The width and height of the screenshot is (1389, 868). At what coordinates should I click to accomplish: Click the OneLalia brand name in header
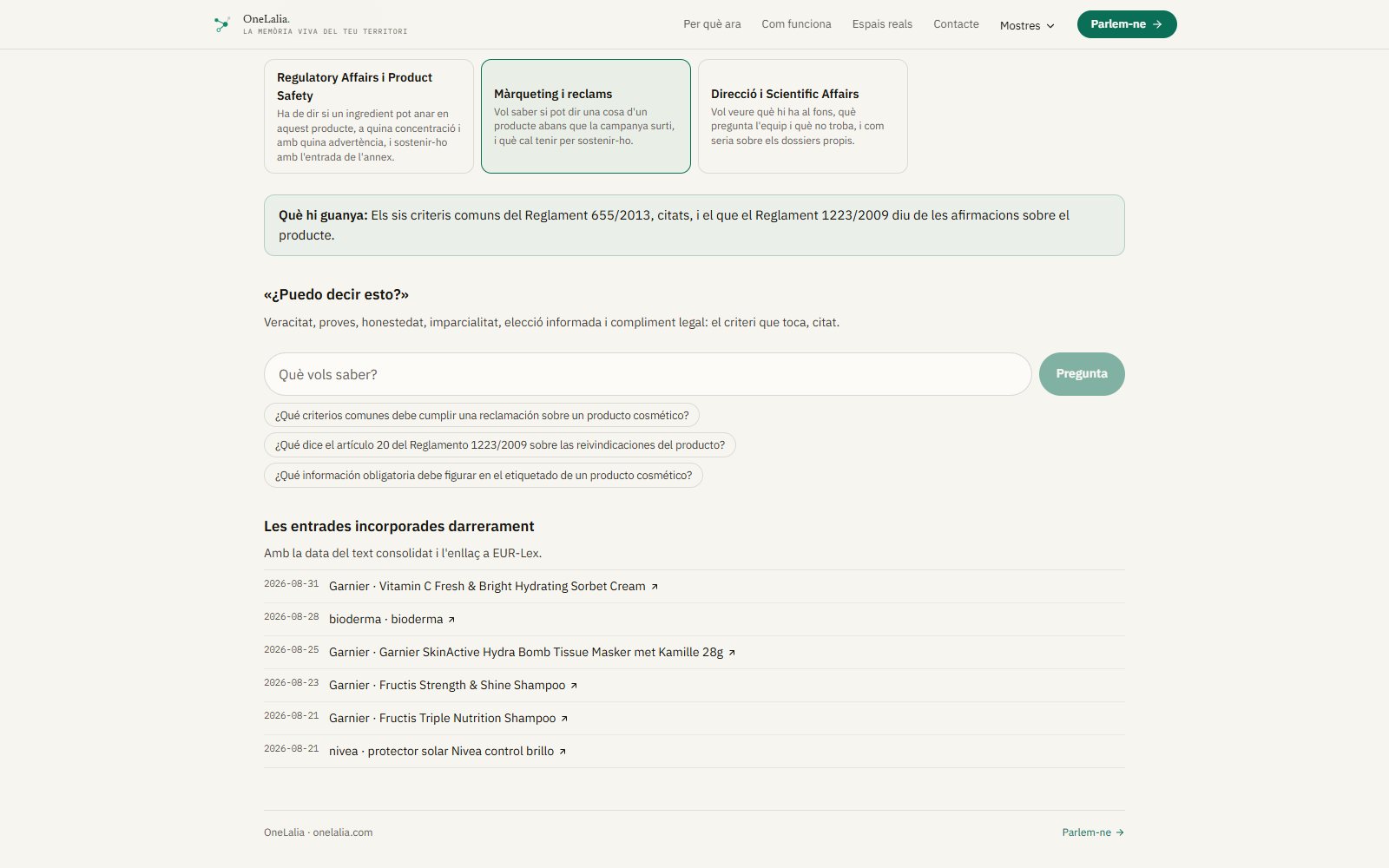click(267, 19)
